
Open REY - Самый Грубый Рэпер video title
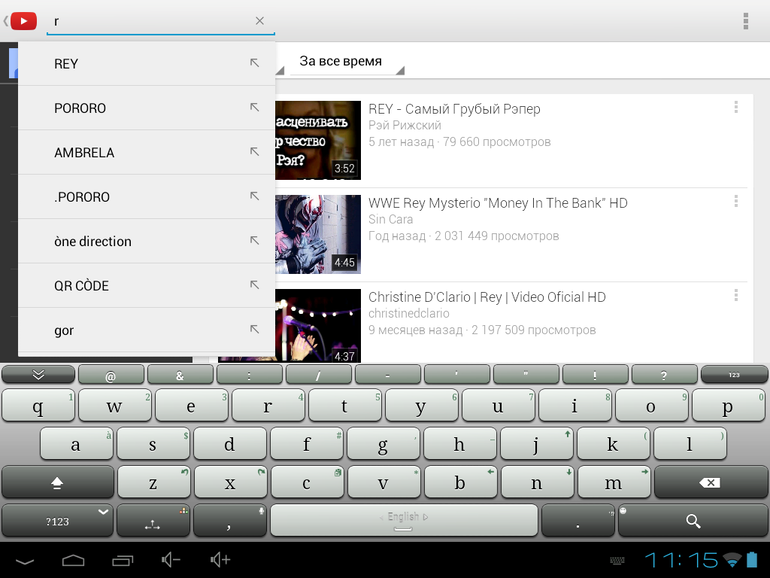coord(454,109)
